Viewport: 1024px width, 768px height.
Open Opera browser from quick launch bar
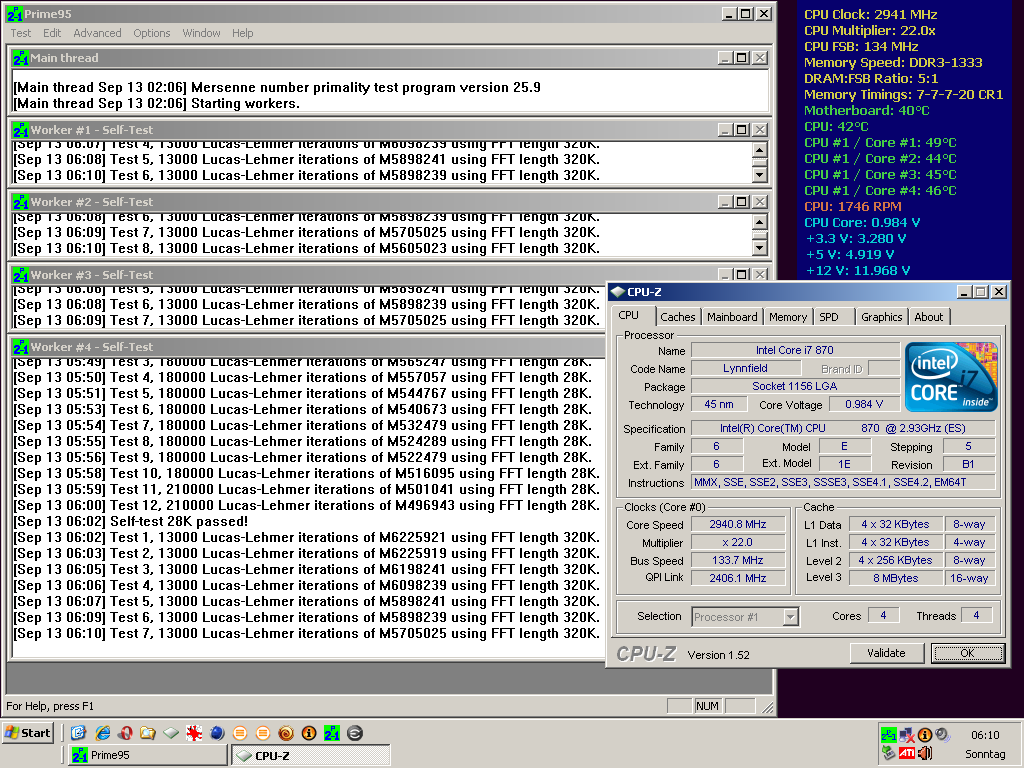pos(124,733)
